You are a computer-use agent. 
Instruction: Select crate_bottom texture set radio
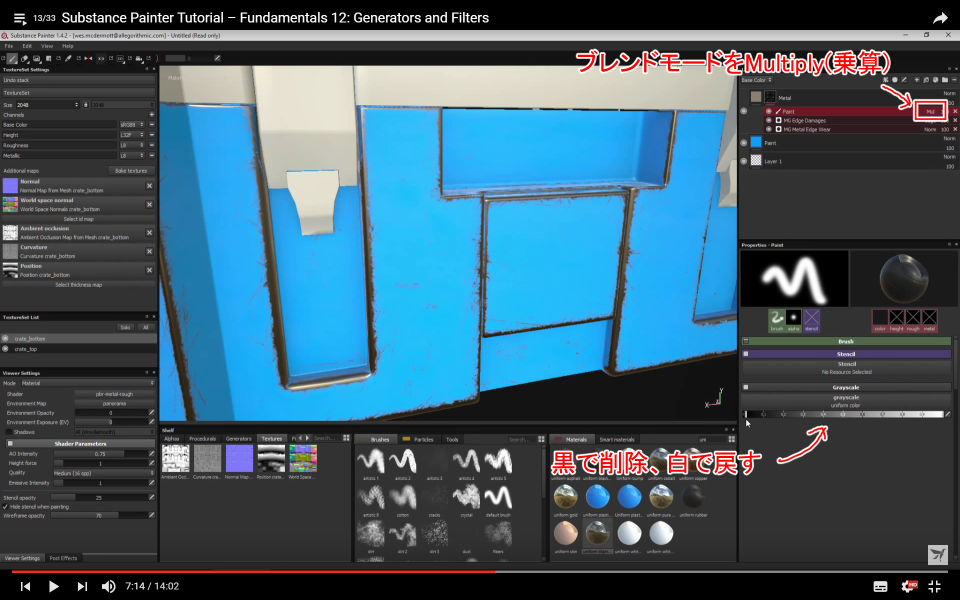(6, 339)
